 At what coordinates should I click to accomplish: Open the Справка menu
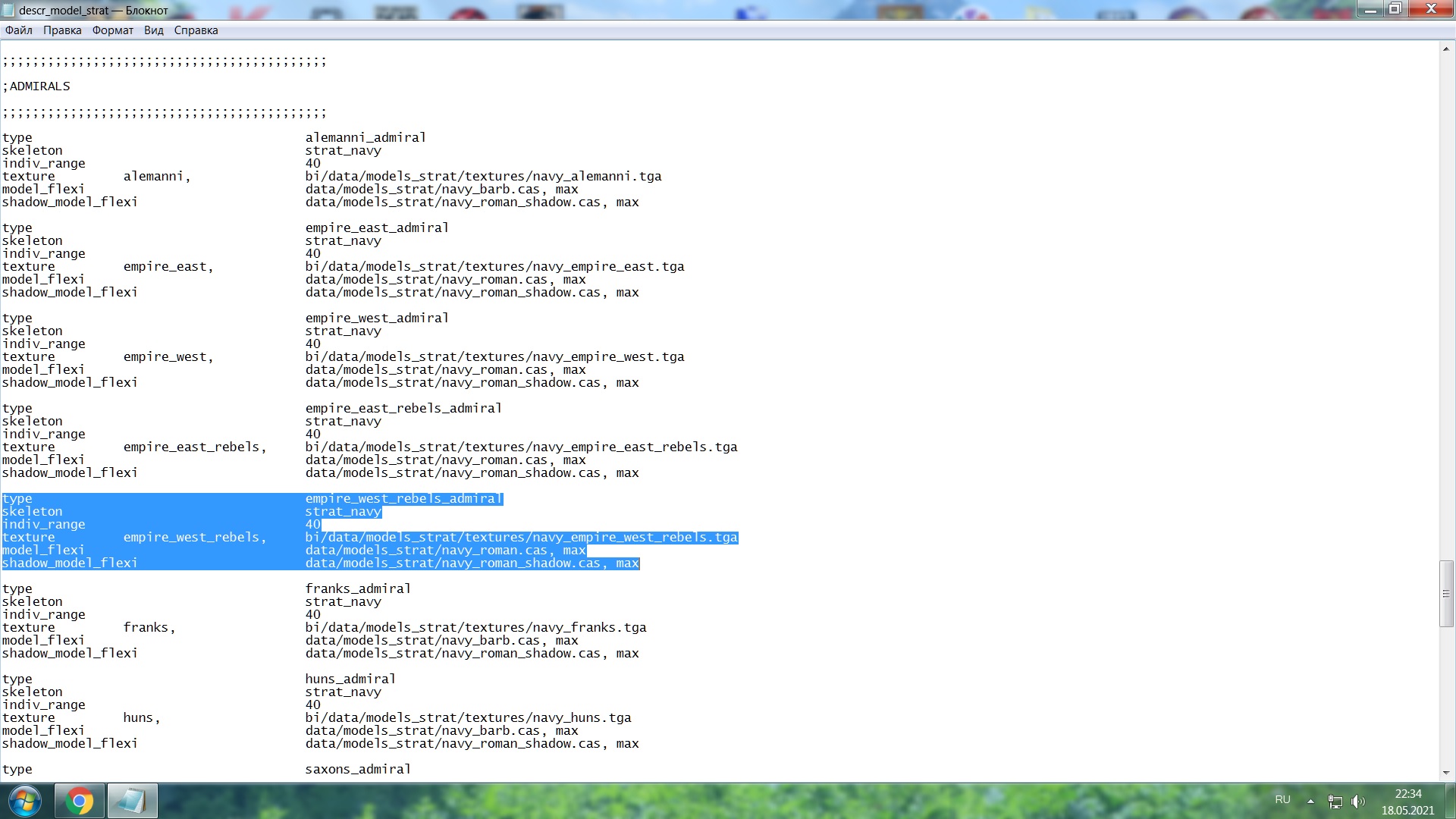tap(196, 30)
